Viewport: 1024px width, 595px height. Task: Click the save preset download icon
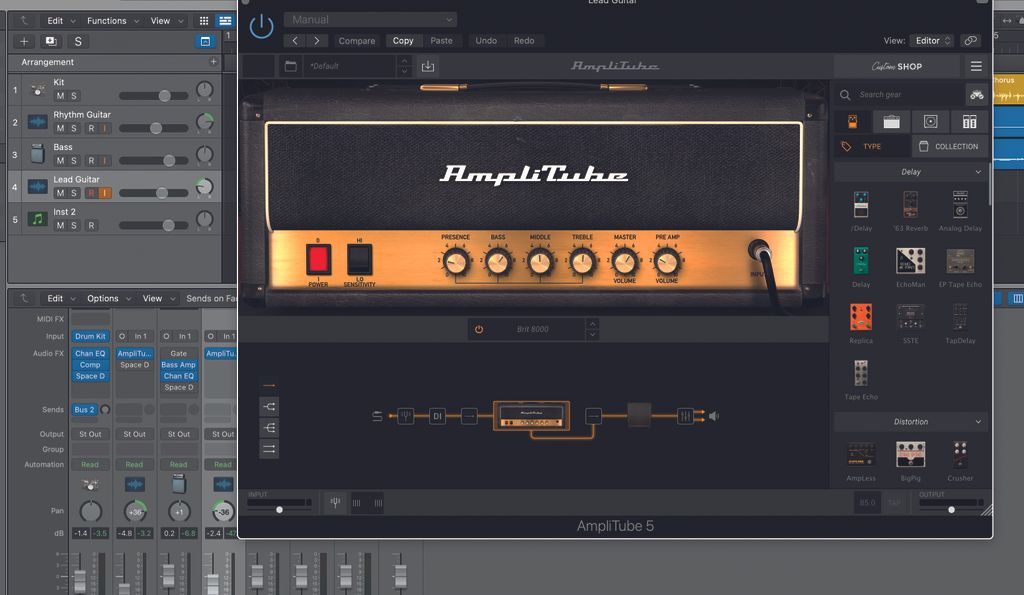point(428,66)
